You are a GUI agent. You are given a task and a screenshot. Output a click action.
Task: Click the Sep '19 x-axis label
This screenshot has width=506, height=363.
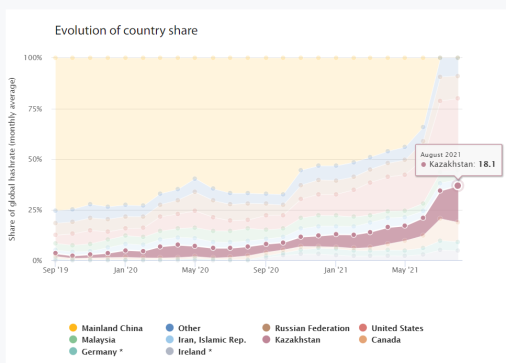tap(55, 270)
